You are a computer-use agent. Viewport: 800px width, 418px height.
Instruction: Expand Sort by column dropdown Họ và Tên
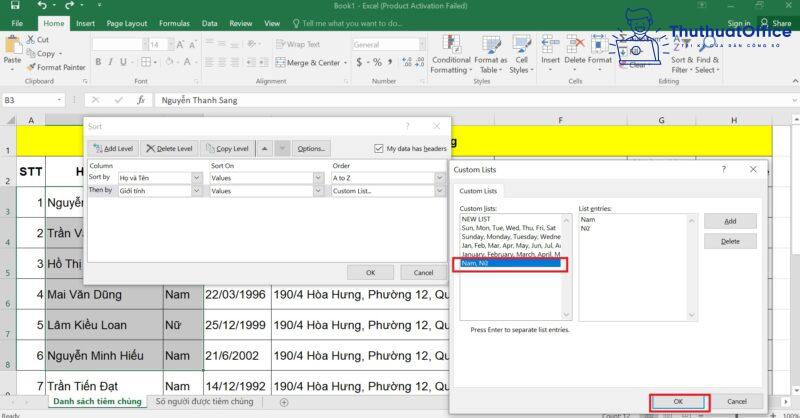[x=196, y=178]
